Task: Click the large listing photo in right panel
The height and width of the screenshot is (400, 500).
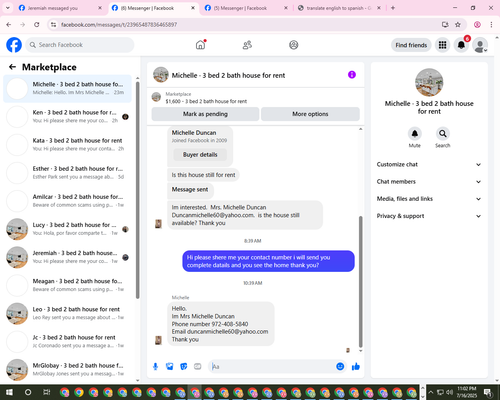Action: click(x=429, y=82)
